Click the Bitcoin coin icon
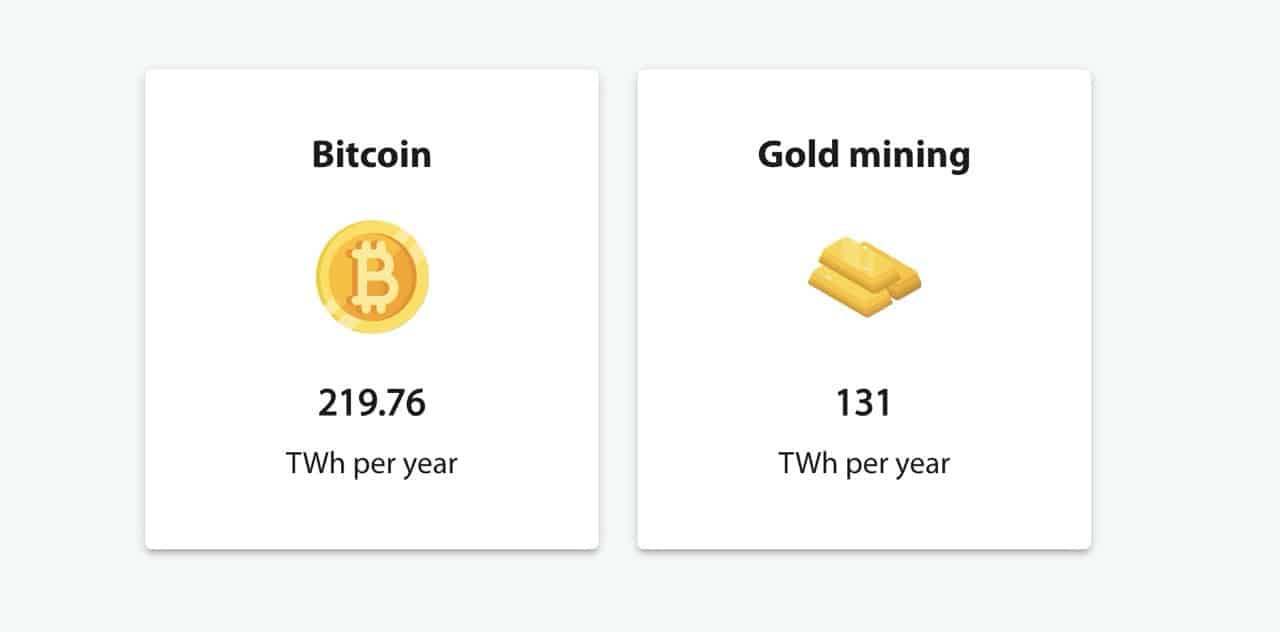Screen dimensions: 1280x632 [x=372, y=277]
